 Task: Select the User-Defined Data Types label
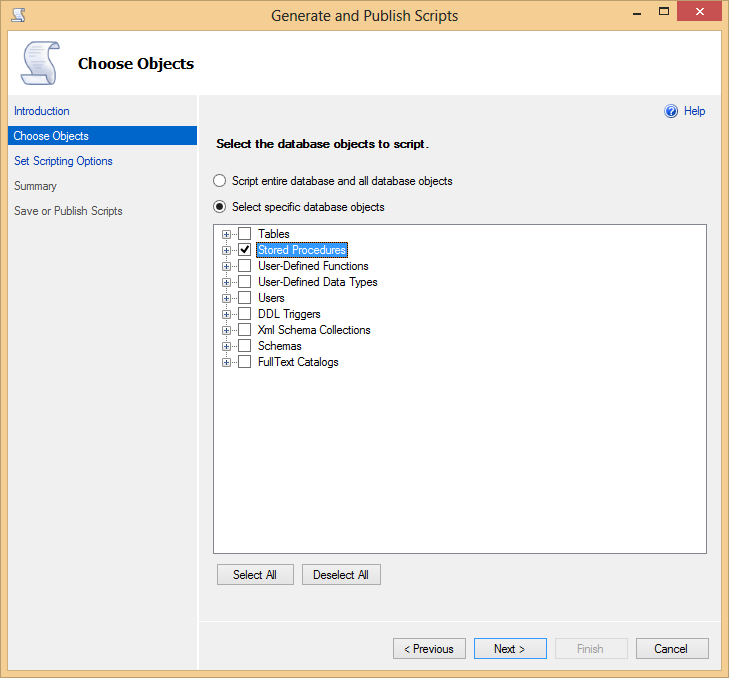318,282
